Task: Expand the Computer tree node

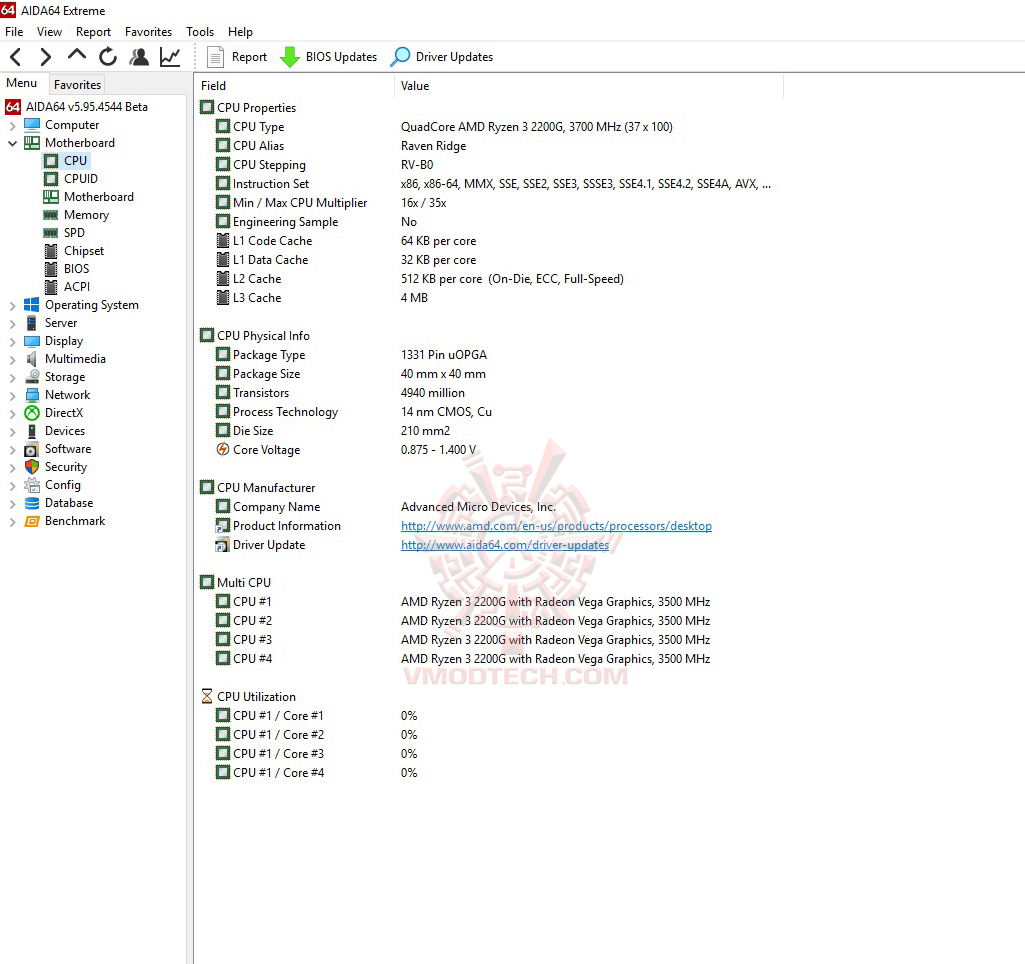Action: (x=12, y=125)
